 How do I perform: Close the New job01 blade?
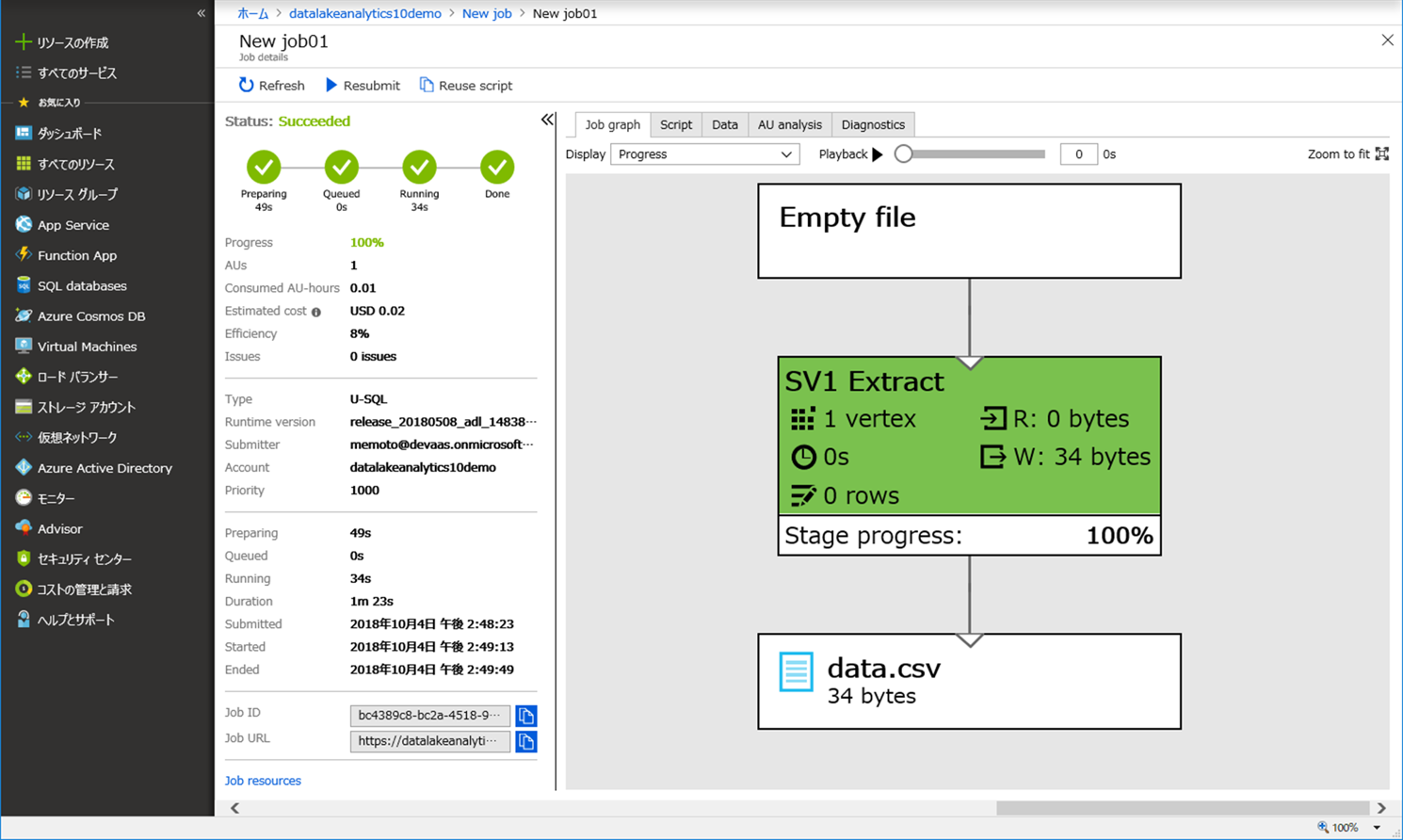click(1387, 40)
